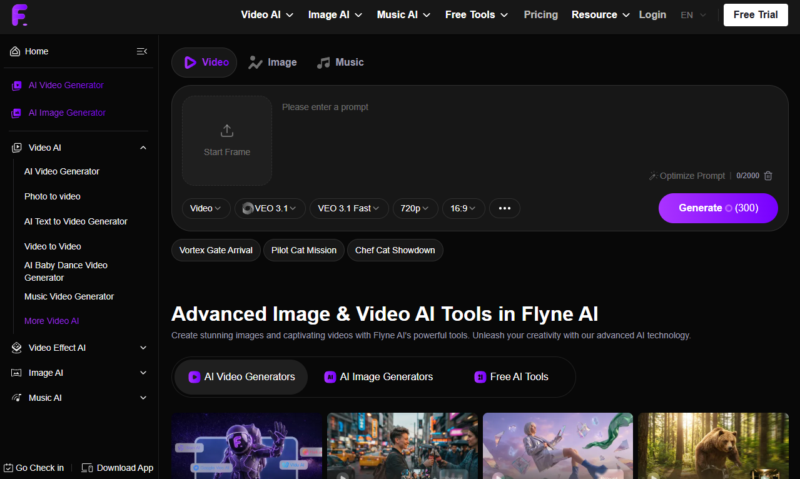Open the Video type dropdown
Screen dimensions: 800x479
tap(206, 208)
